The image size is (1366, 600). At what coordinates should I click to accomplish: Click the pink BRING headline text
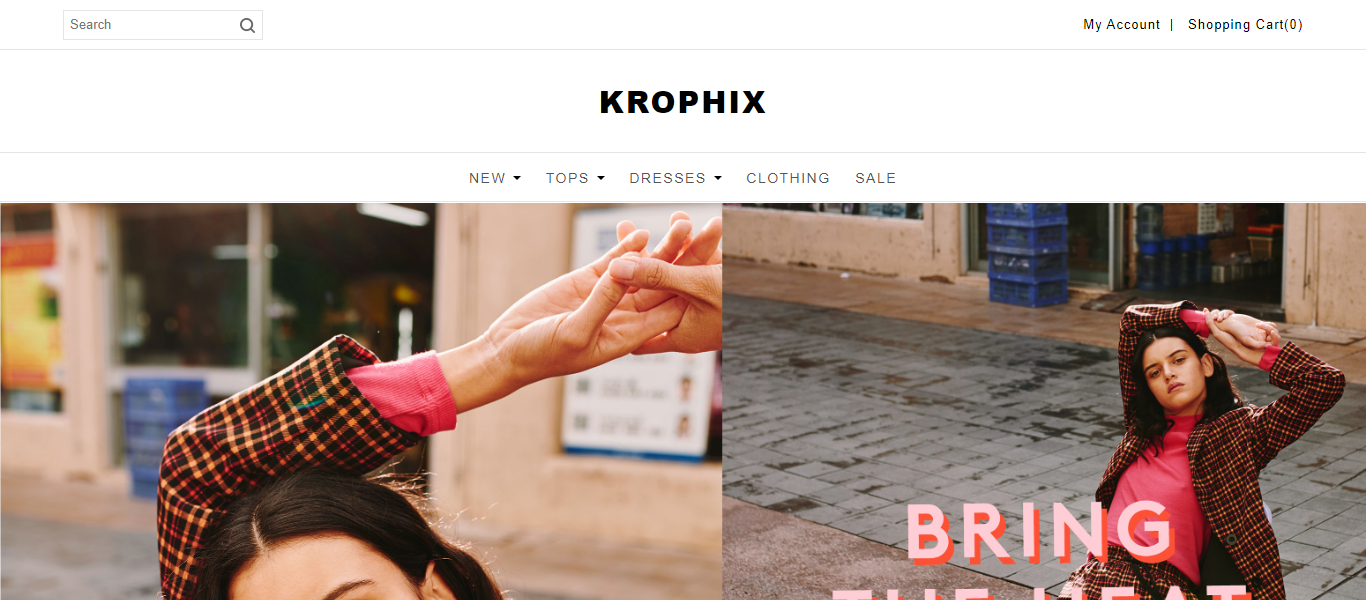(x=1040, y=532)
